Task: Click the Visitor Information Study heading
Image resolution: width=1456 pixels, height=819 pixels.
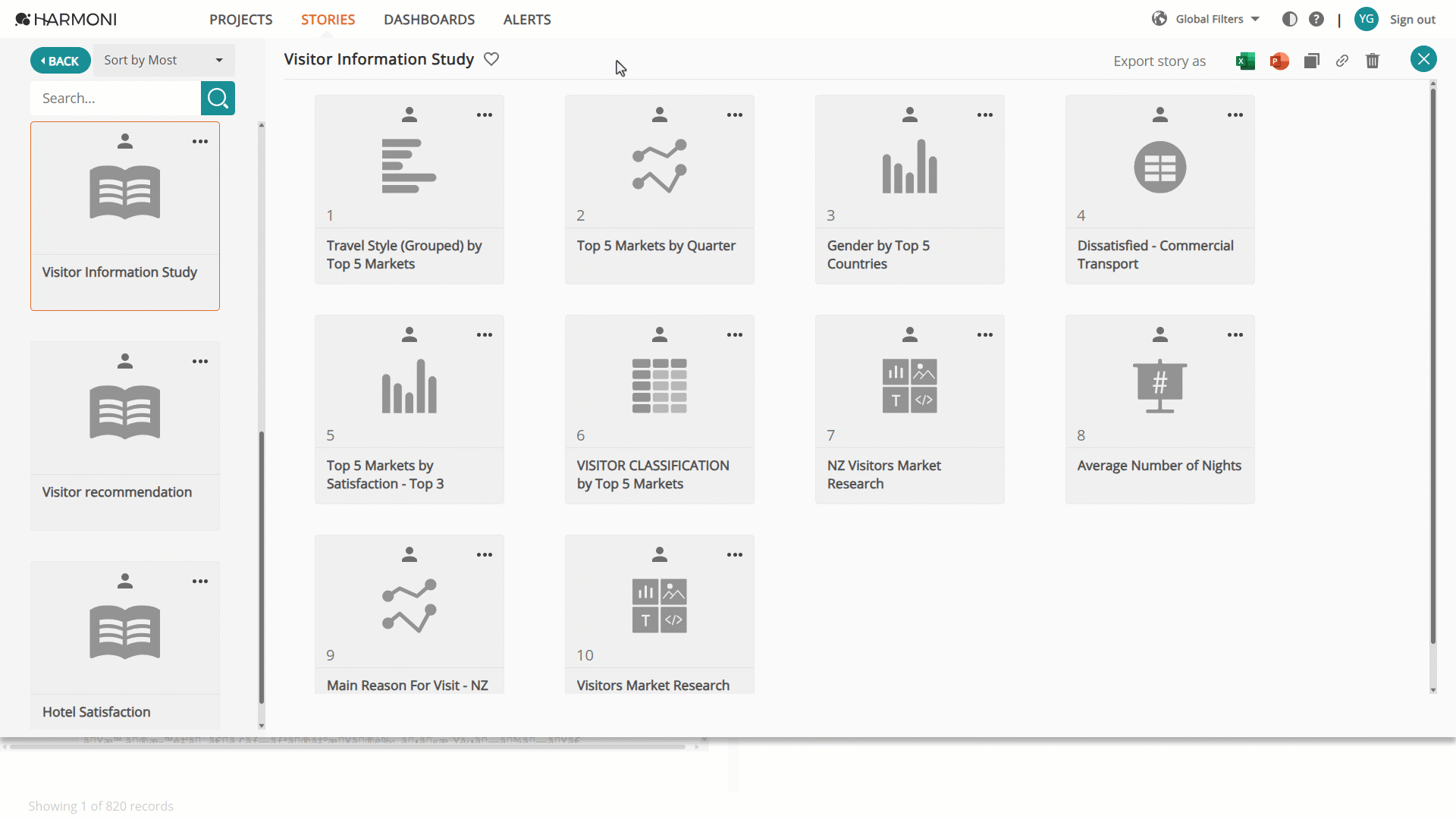Action: click(379, 59)
